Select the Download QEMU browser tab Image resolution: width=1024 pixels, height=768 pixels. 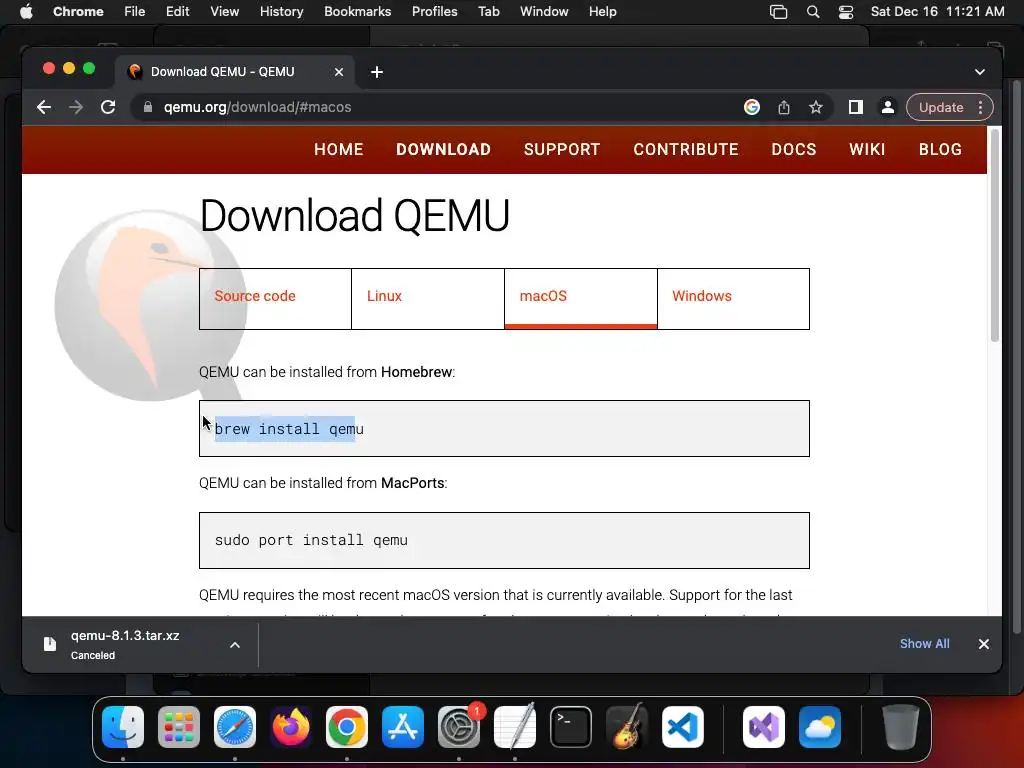[x=235, y=72]
